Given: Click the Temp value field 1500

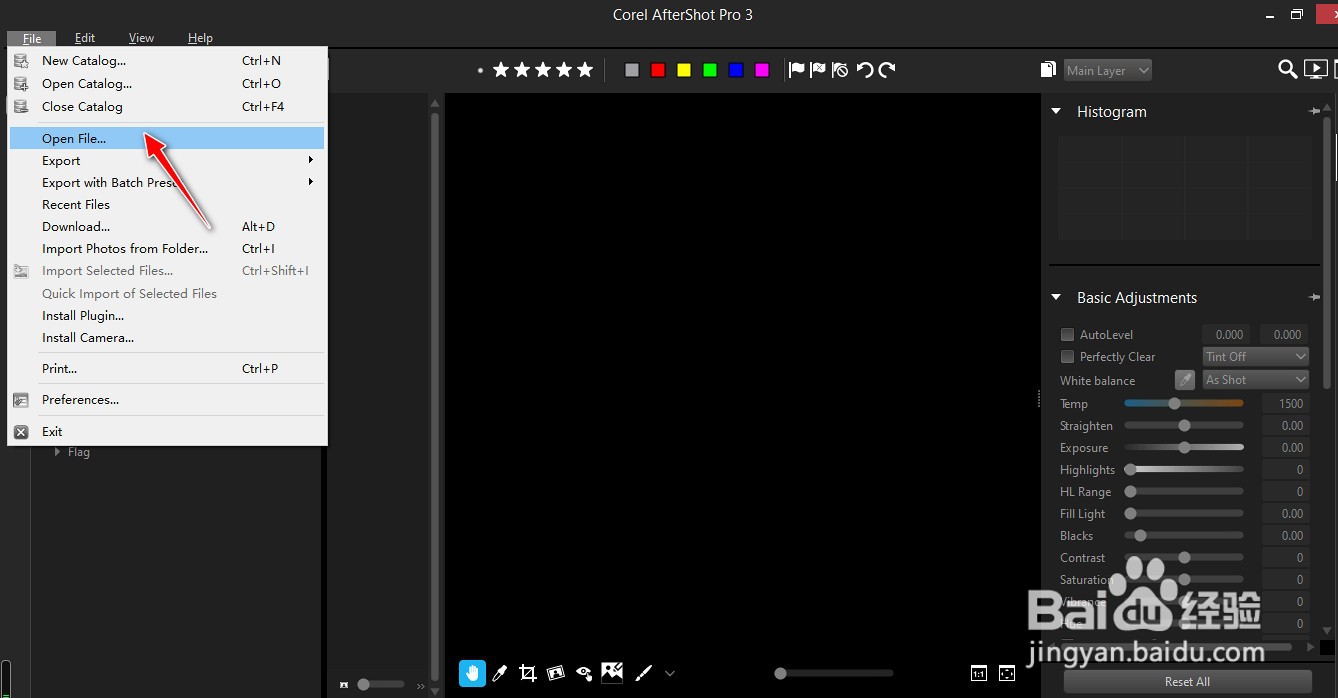Looking at the screenshot, I should point(1285,403).
